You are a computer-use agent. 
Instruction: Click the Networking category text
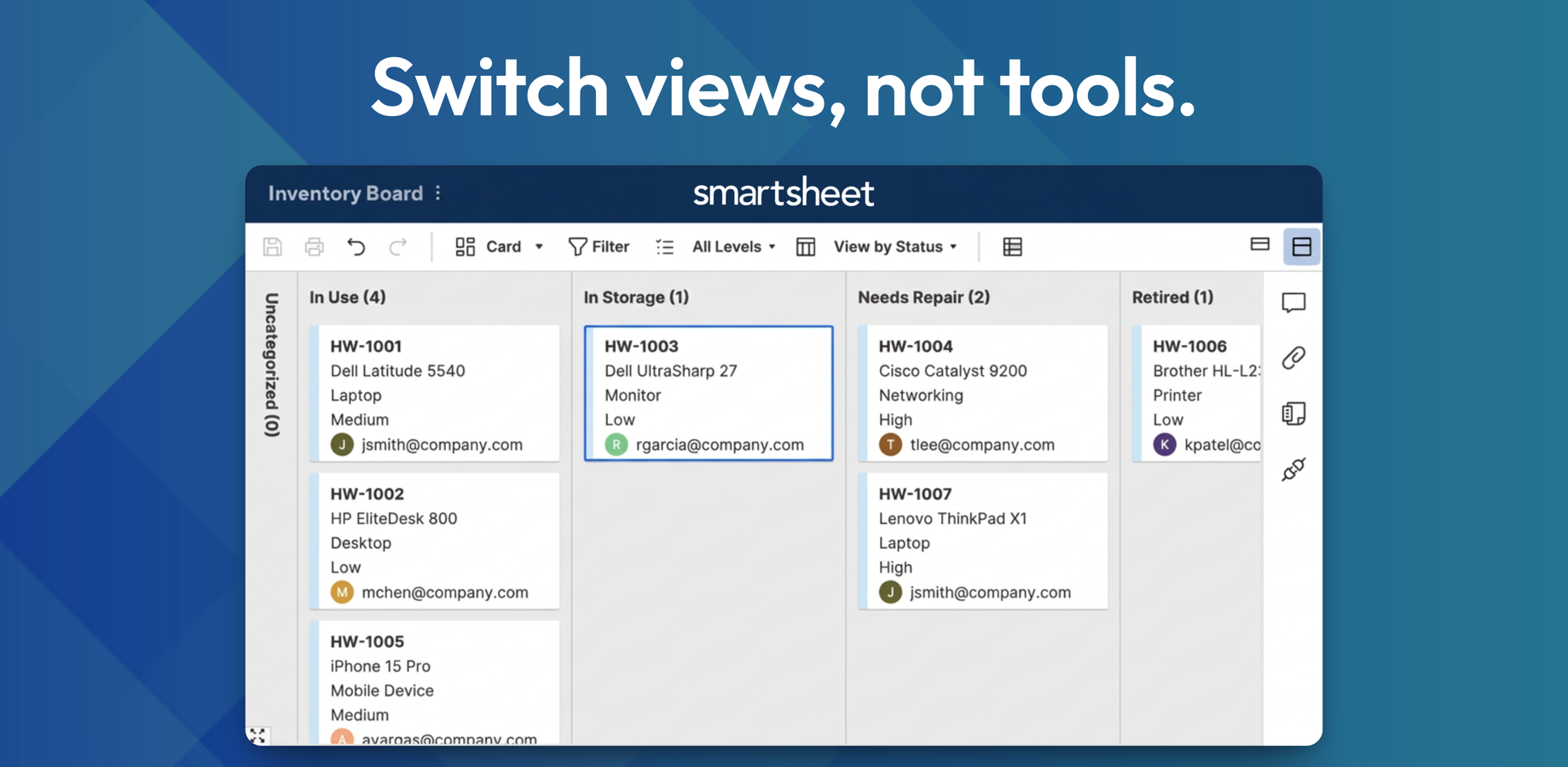[x=921, y=395]
